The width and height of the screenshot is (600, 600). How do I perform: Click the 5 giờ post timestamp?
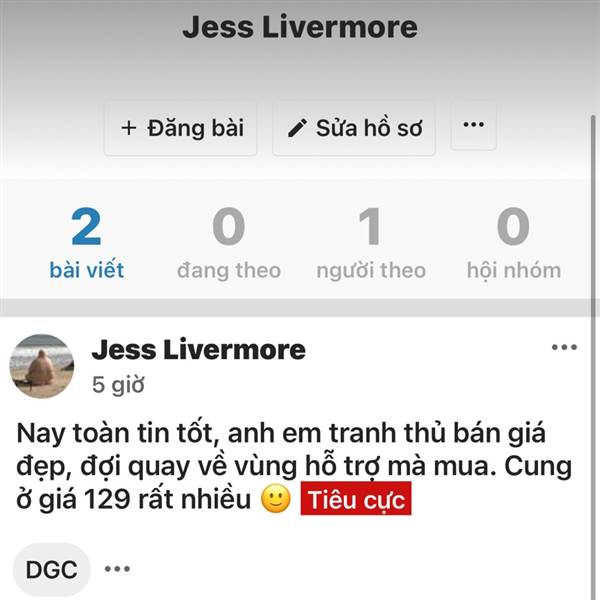[118, 385]
